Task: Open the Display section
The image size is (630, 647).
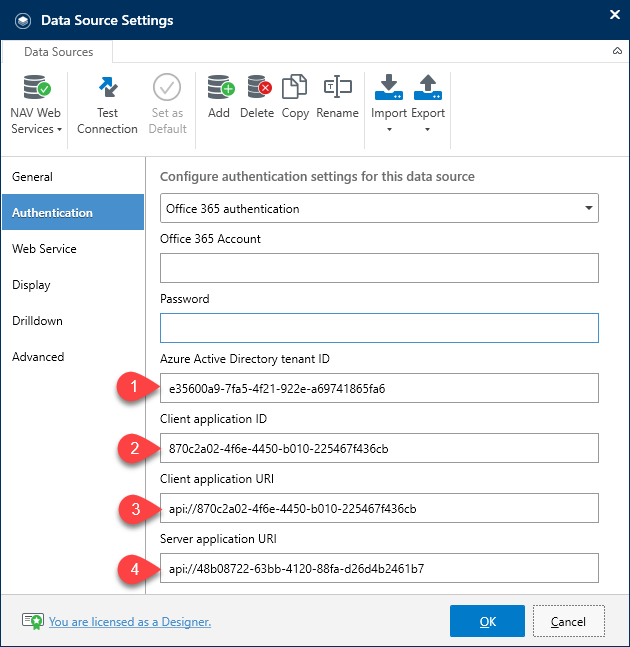Action: 73,285
